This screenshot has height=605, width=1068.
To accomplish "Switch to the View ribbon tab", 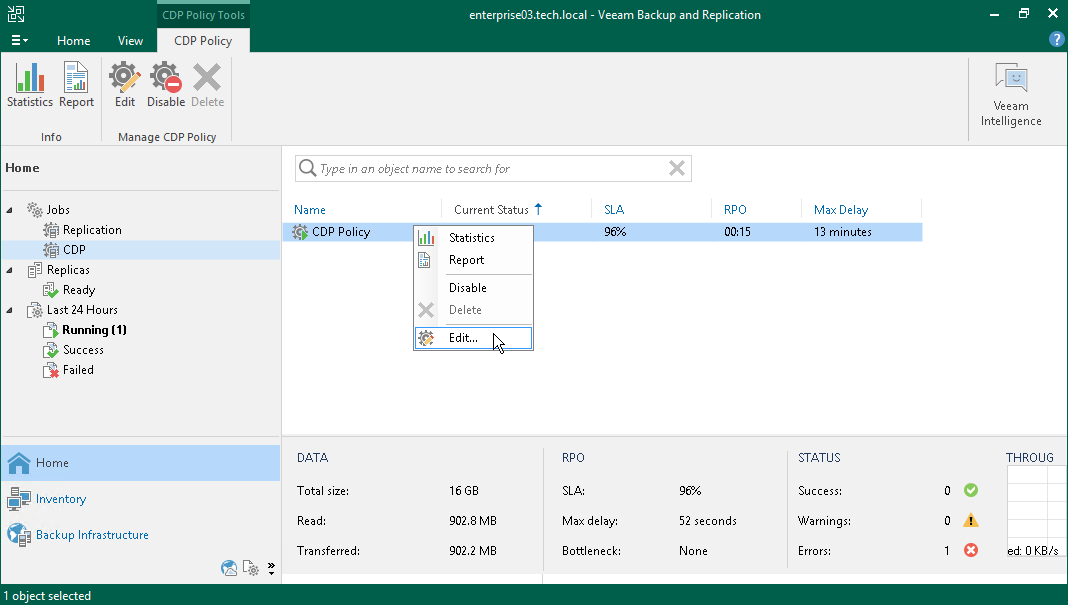I will (130, 41).
